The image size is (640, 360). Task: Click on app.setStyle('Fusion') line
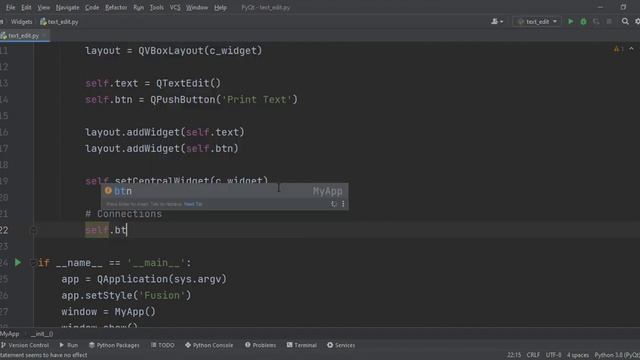(126, 296)
